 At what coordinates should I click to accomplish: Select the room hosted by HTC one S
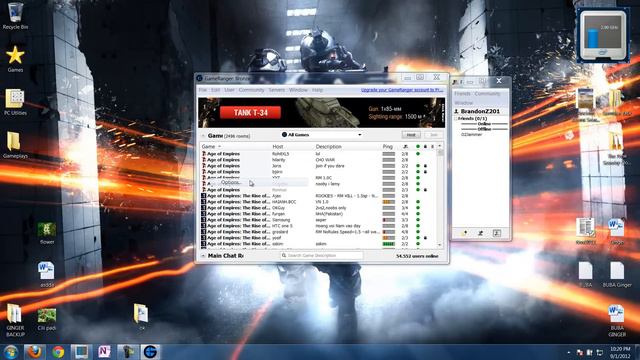(318, 226)
